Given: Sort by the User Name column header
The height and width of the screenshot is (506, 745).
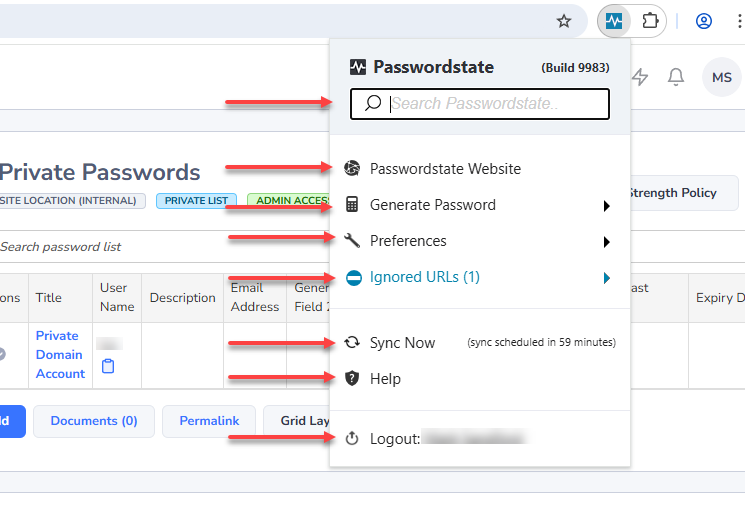Looking at the screenshot, I should pyautogui.click(x=117, y=297).
